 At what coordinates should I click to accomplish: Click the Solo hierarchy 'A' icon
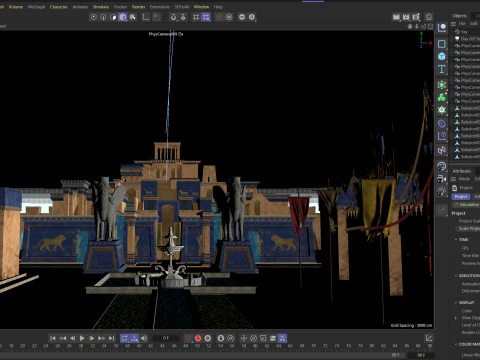click(252, 17)
